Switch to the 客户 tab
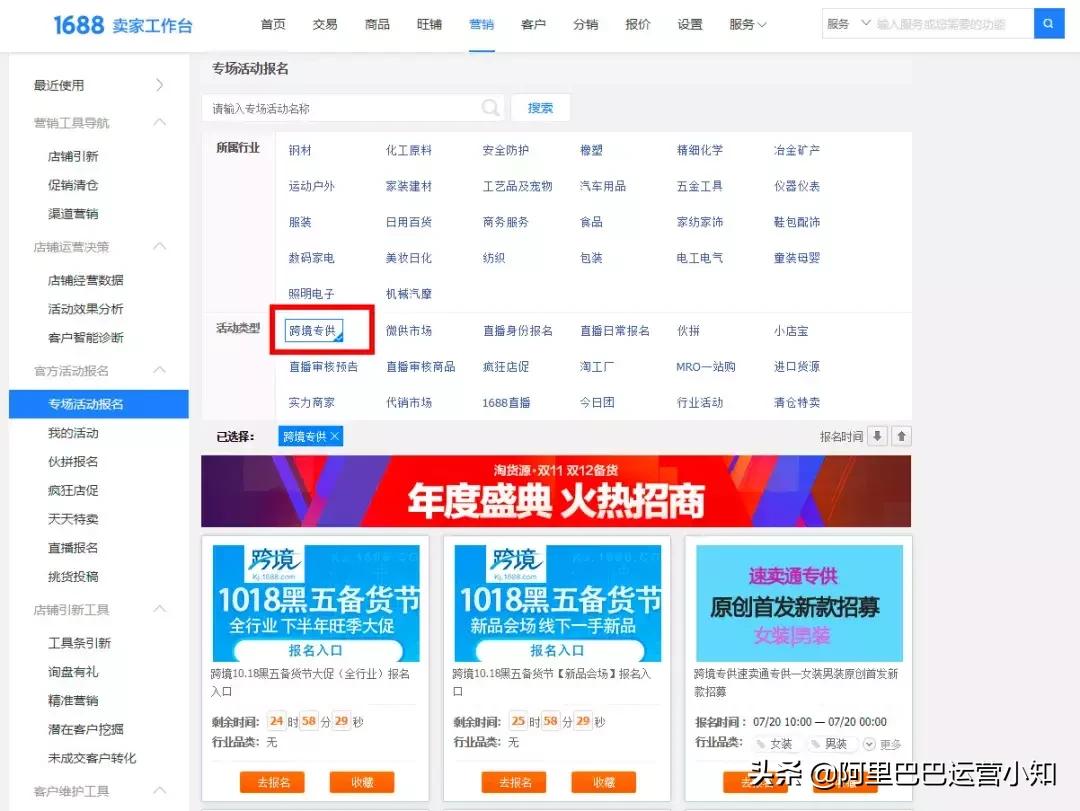The image size is (1080, 811). pos(533,24)
